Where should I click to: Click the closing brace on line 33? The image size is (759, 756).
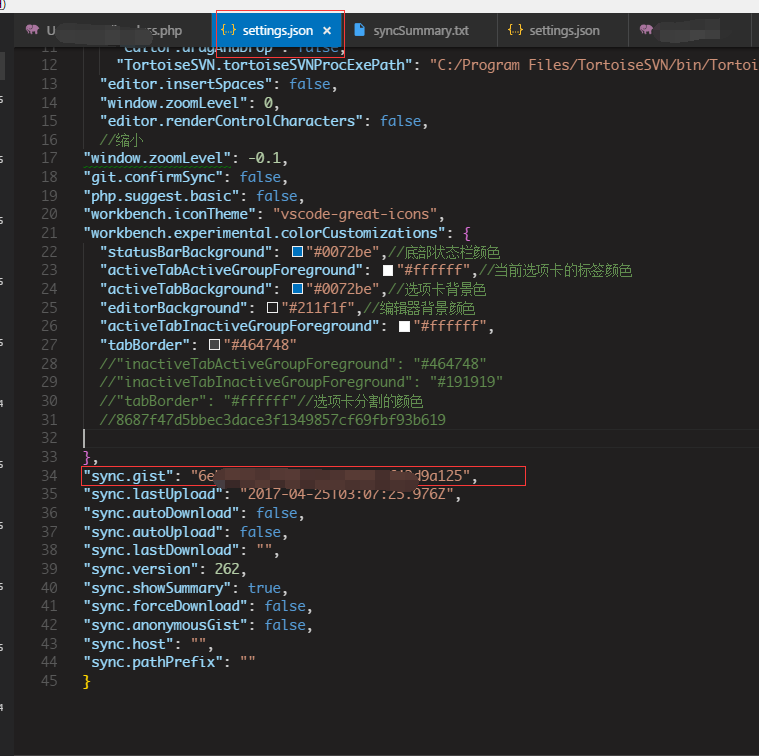(x=87, y=457)
